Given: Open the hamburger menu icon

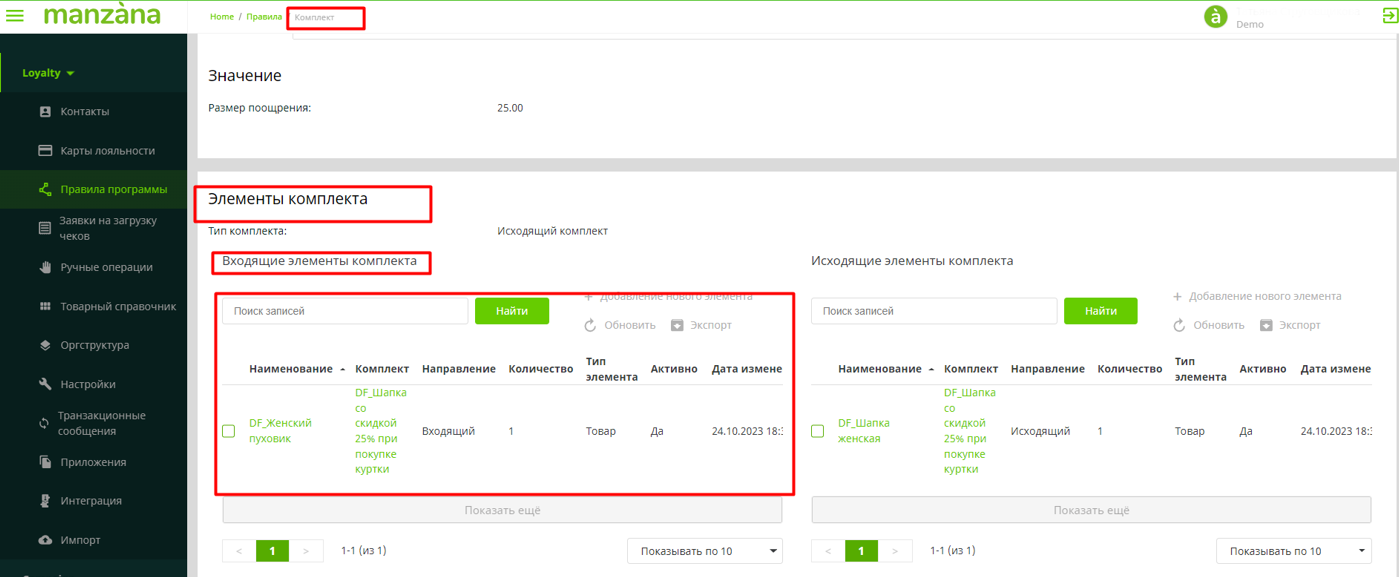Looking at the screenshot, I should coord(15,16).
